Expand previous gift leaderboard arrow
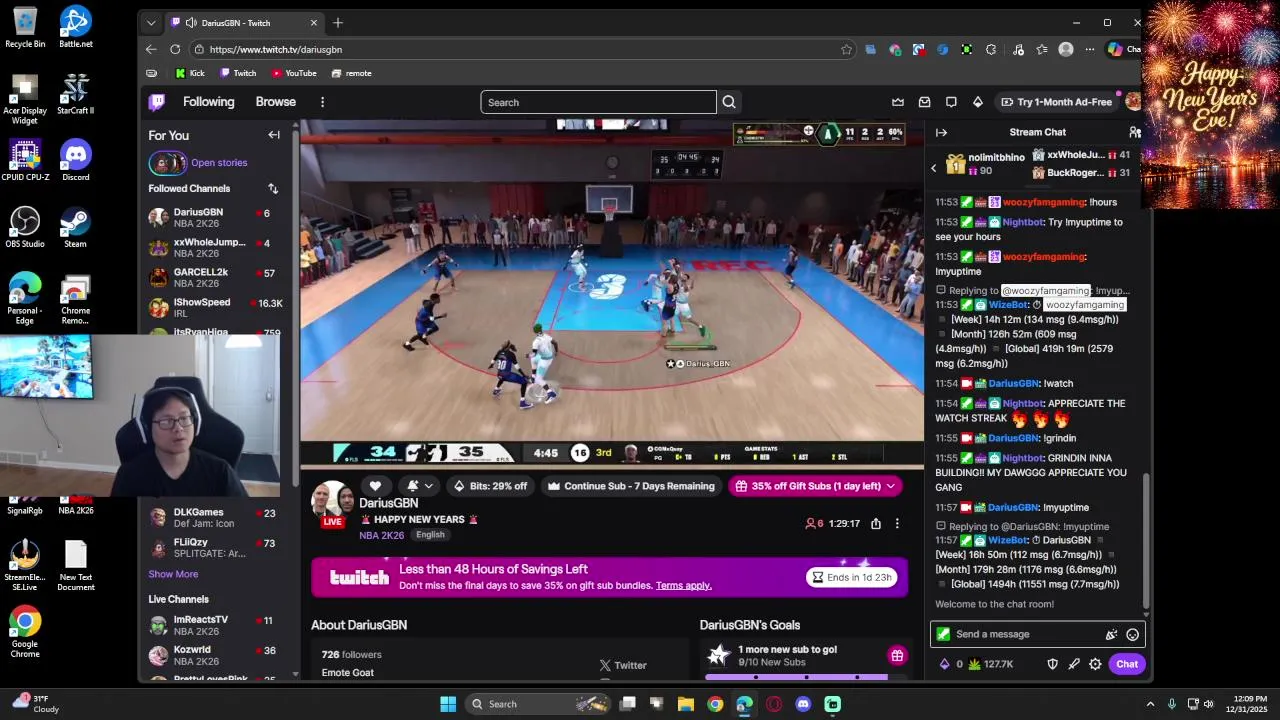 933,168
